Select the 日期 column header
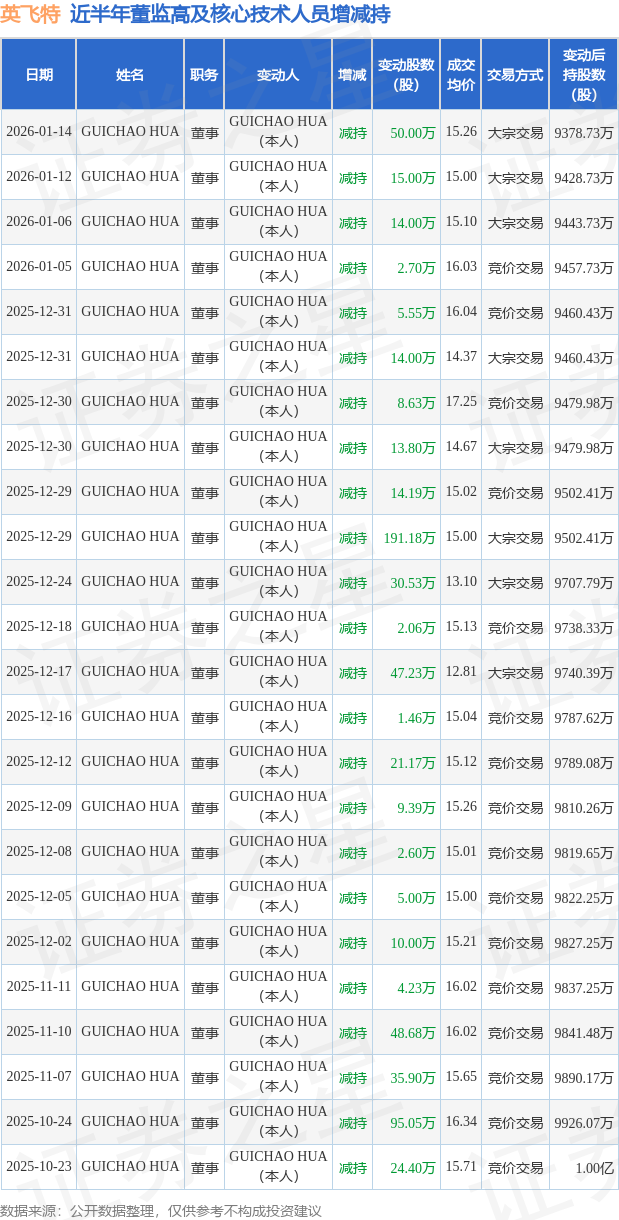619x1220 pixels. pos(39,75)
